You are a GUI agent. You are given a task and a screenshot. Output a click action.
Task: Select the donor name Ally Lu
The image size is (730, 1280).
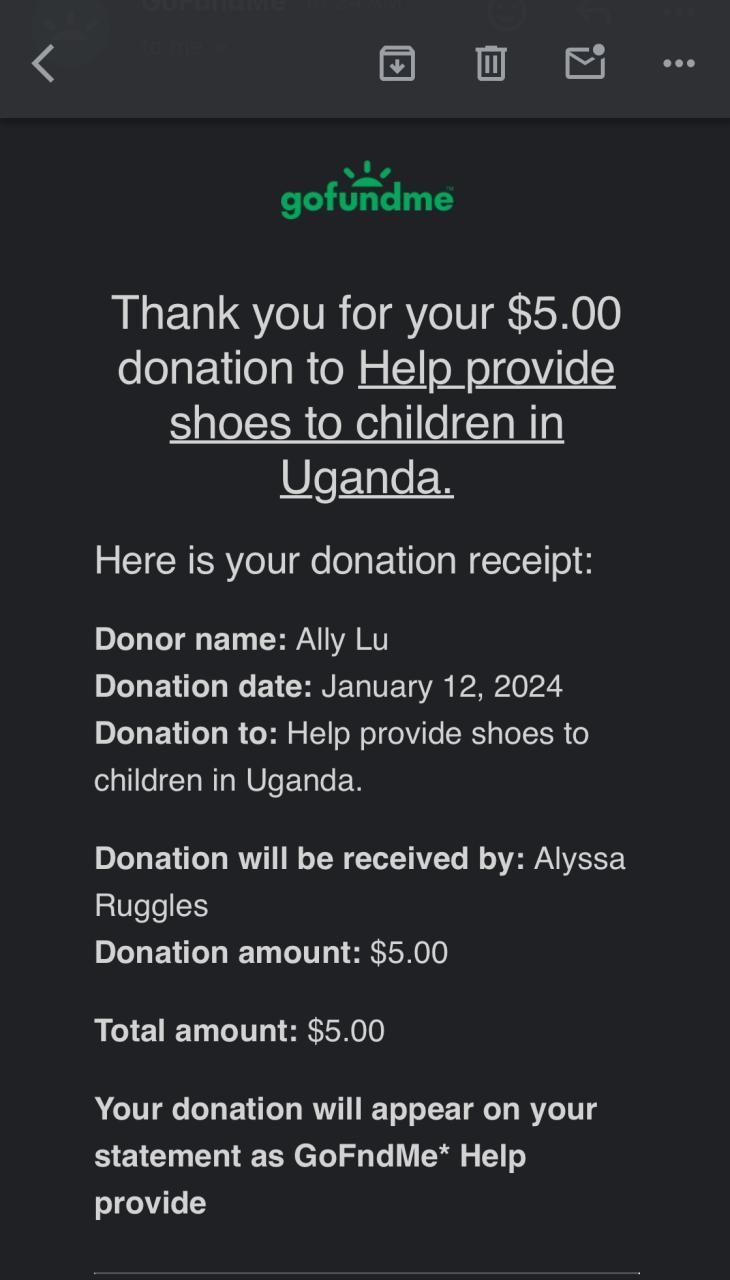coord(342,640)
